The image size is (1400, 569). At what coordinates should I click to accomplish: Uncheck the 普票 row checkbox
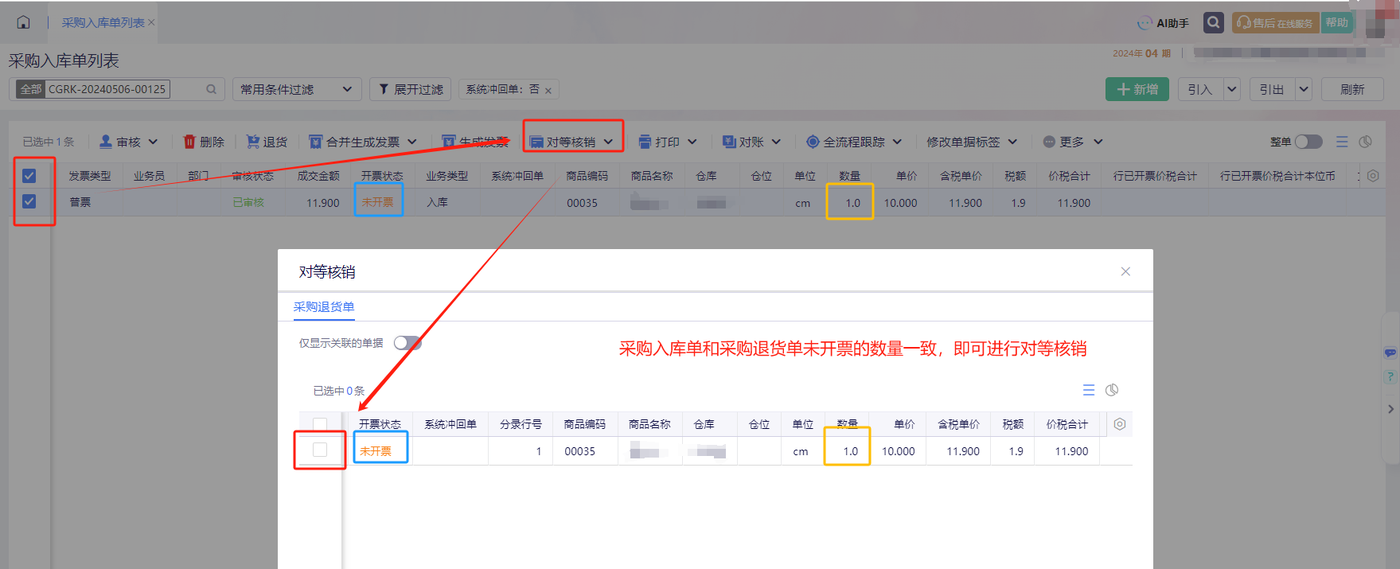pos(29,201)
